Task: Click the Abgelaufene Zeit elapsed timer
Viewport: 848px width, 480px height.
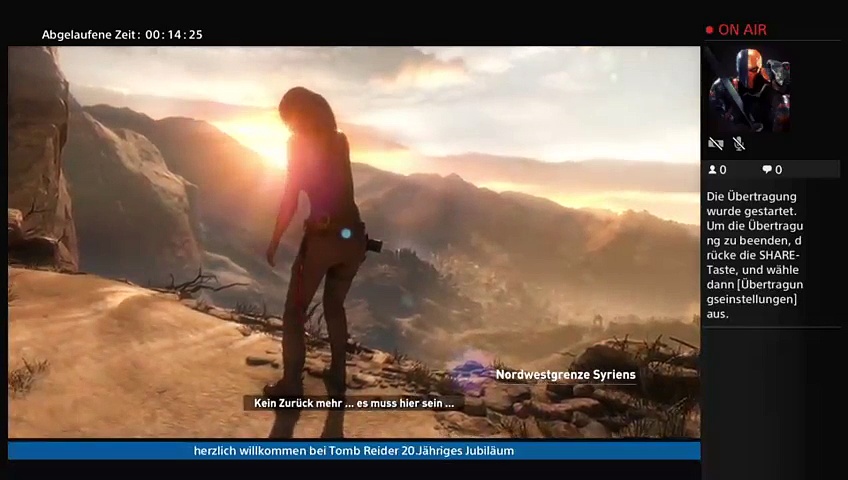Action: point(122,35)
